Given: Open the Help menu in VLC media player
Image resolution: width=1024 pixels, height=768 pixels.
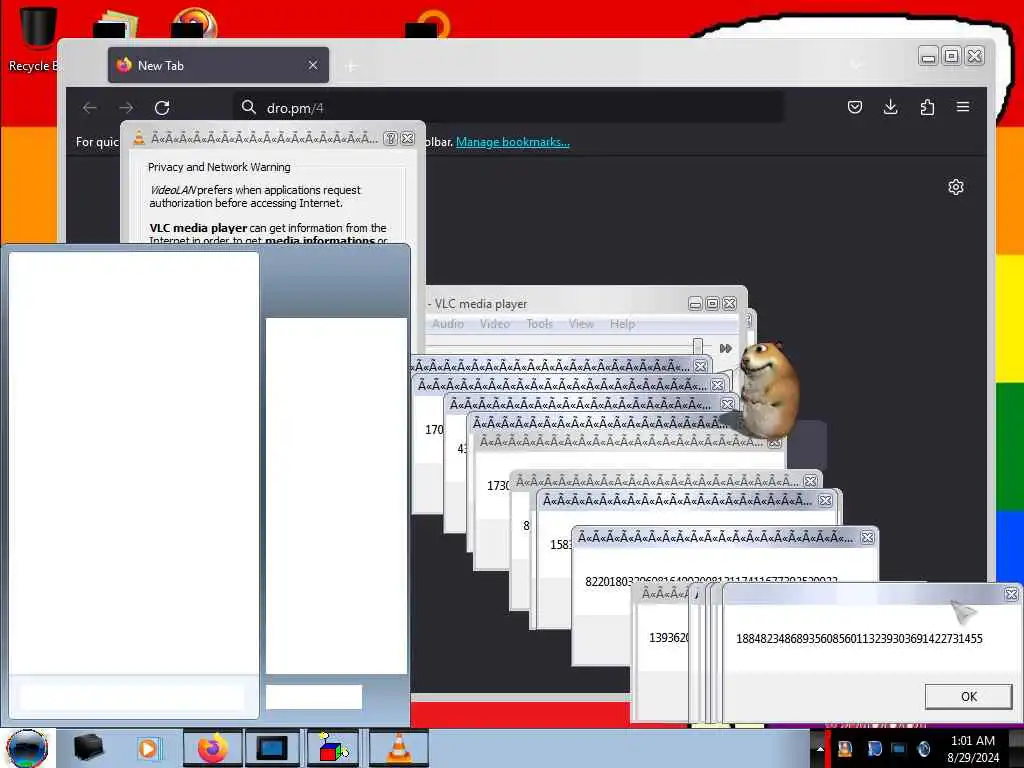Looking at the screenshot, I should pyautogui.click(x=622, y=324).
